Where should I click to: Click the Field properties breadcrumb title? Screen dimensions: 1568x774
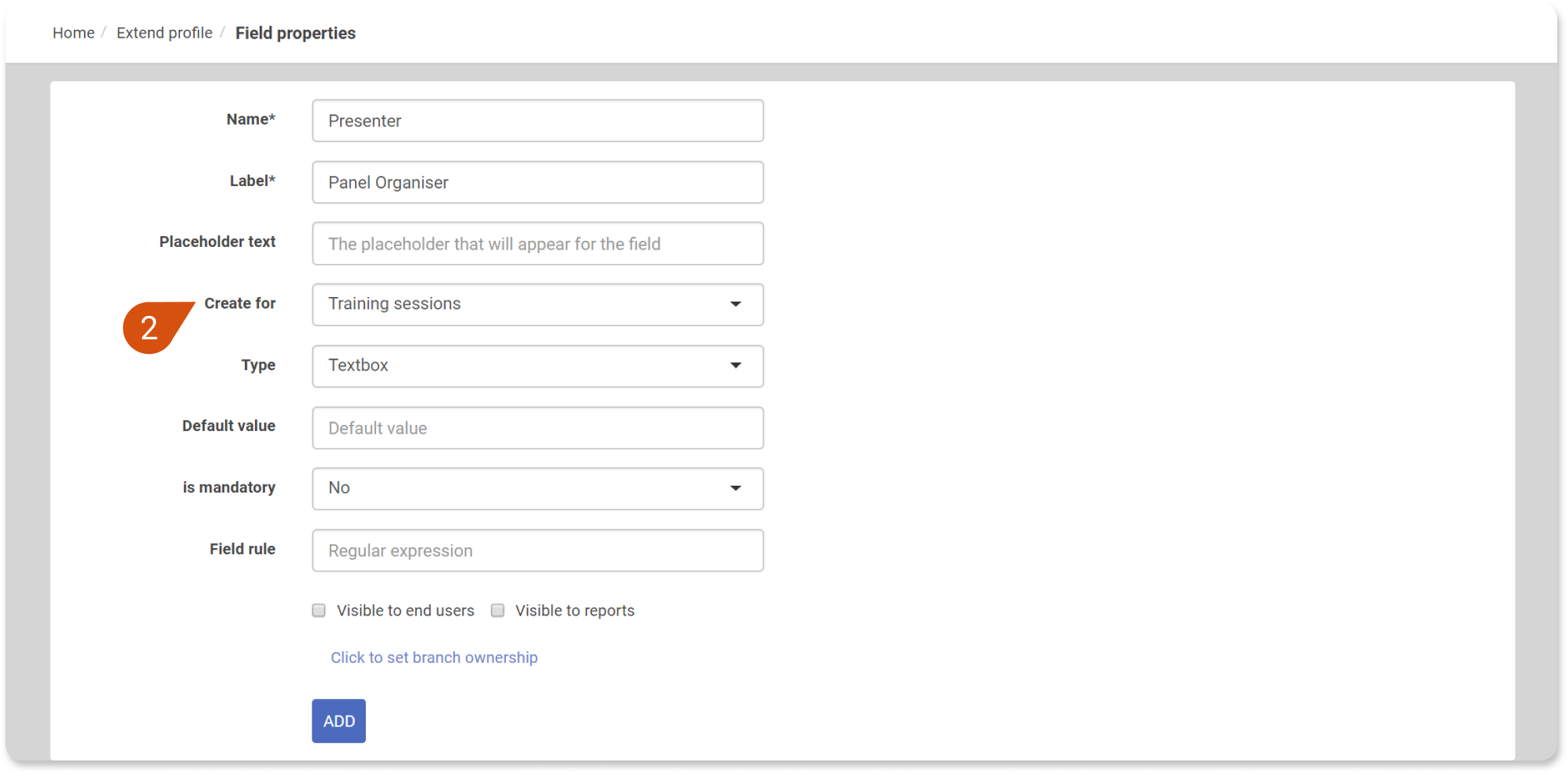coord(295,32)
